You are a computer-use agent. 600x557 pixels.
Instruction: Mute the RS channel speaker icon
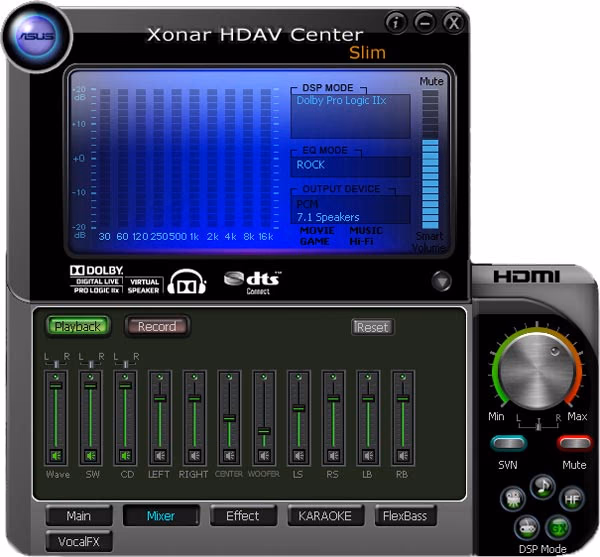pos(333,456)
